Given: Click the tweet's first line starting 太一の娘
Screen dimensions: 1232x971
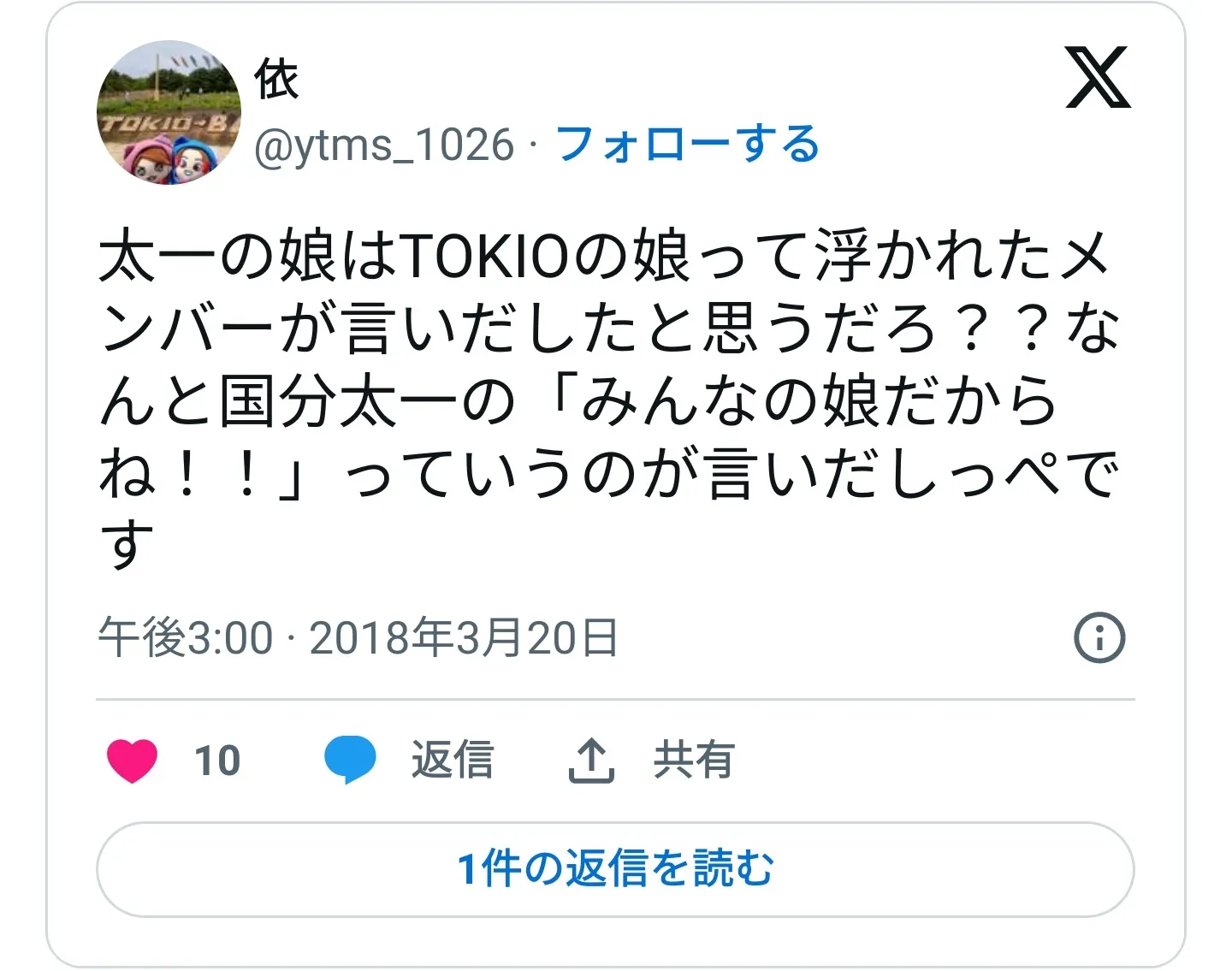Looking at the screenshot, I should pos(604,257).
